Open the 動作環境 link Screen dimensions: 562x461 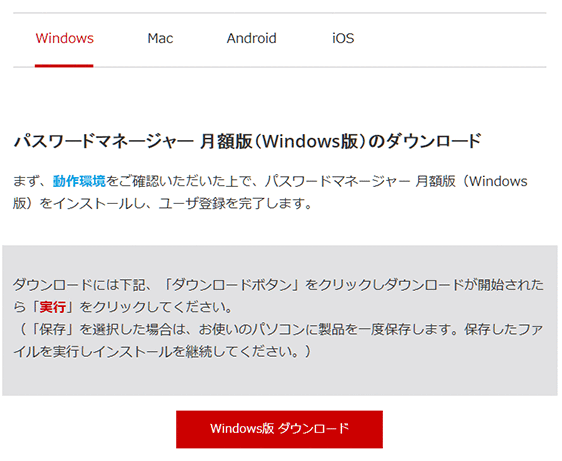click(x=79, y=181)
